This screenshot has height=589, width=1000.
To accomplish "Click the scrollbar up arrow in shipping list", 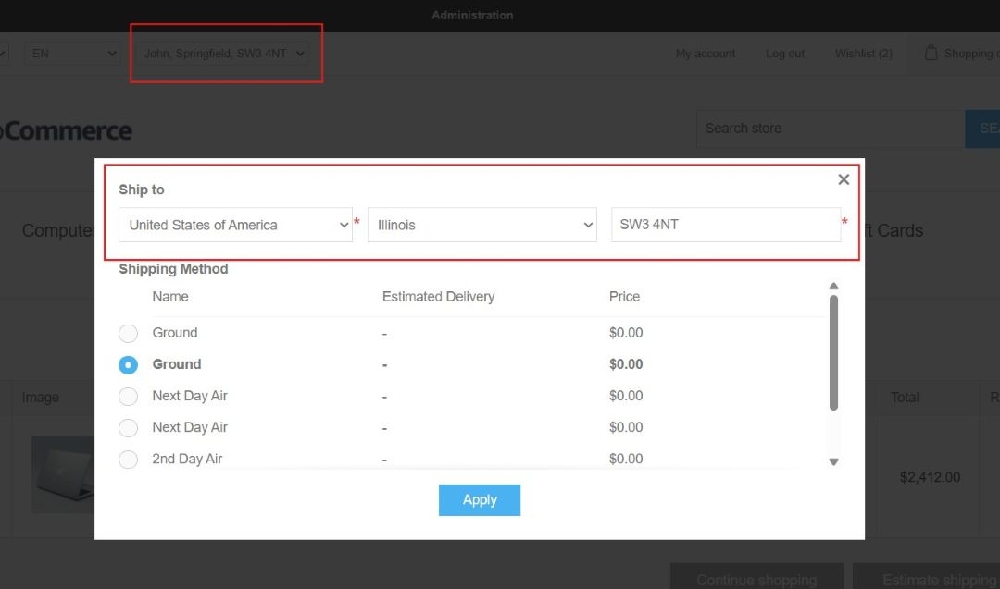I will tap(833, 285).
